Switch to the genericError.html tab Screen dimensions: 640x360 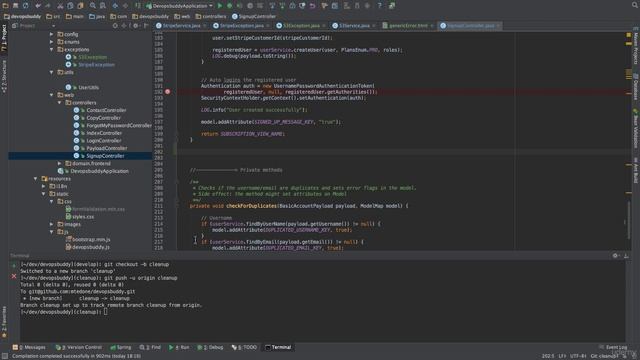407,26
